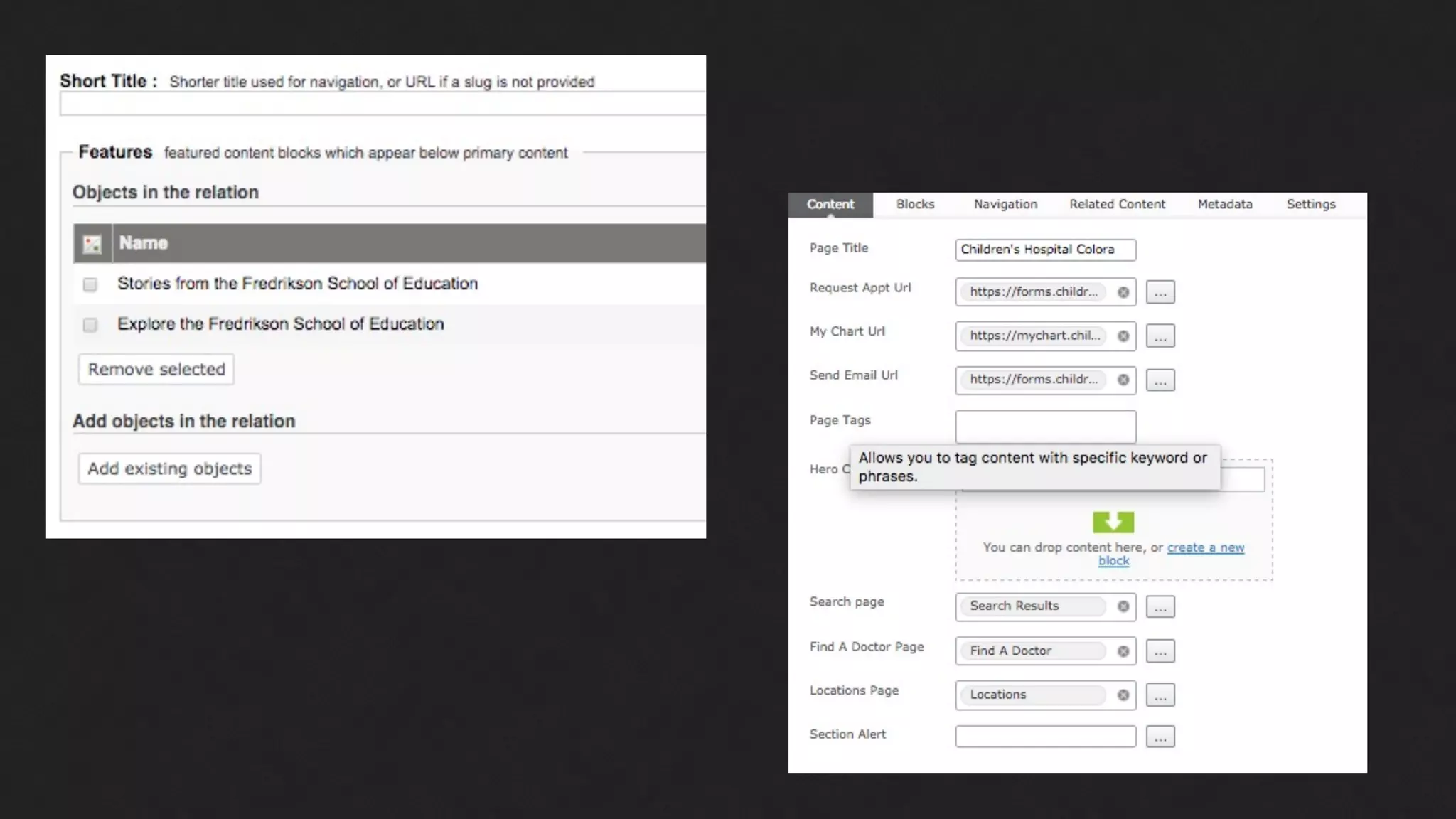Remove the Find A Doctor selection
Image resolution: width=1456 pixels, height=819 pixels.
(x=1123, y=651)
